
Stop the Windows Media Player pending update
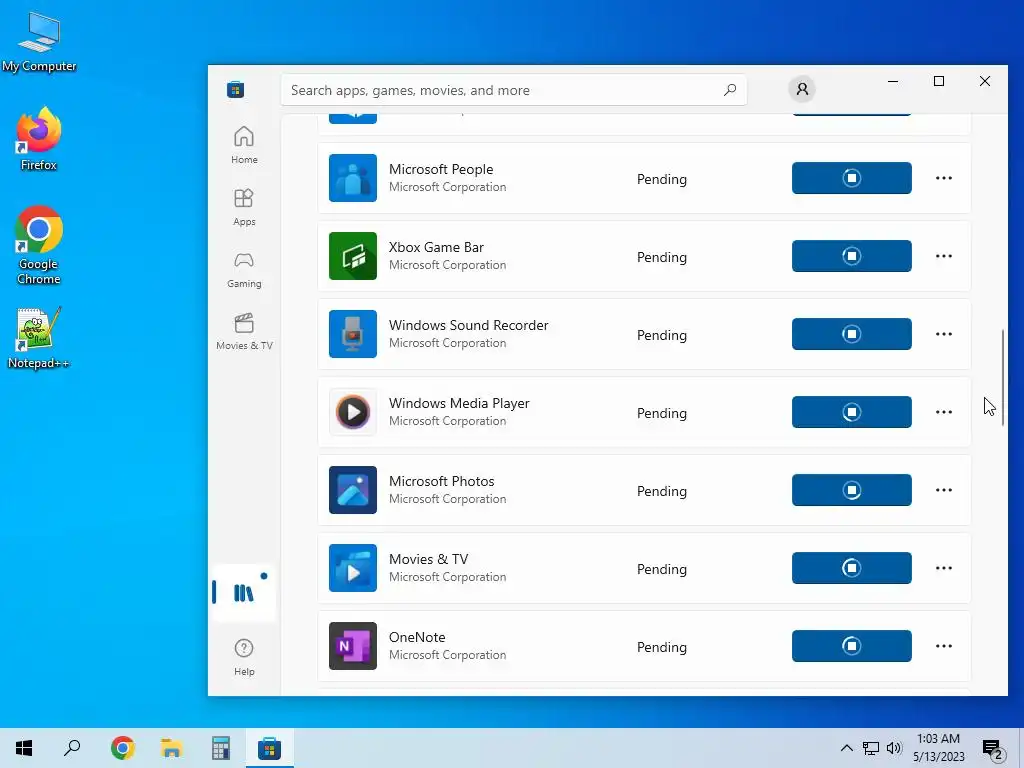click(852, 412)
